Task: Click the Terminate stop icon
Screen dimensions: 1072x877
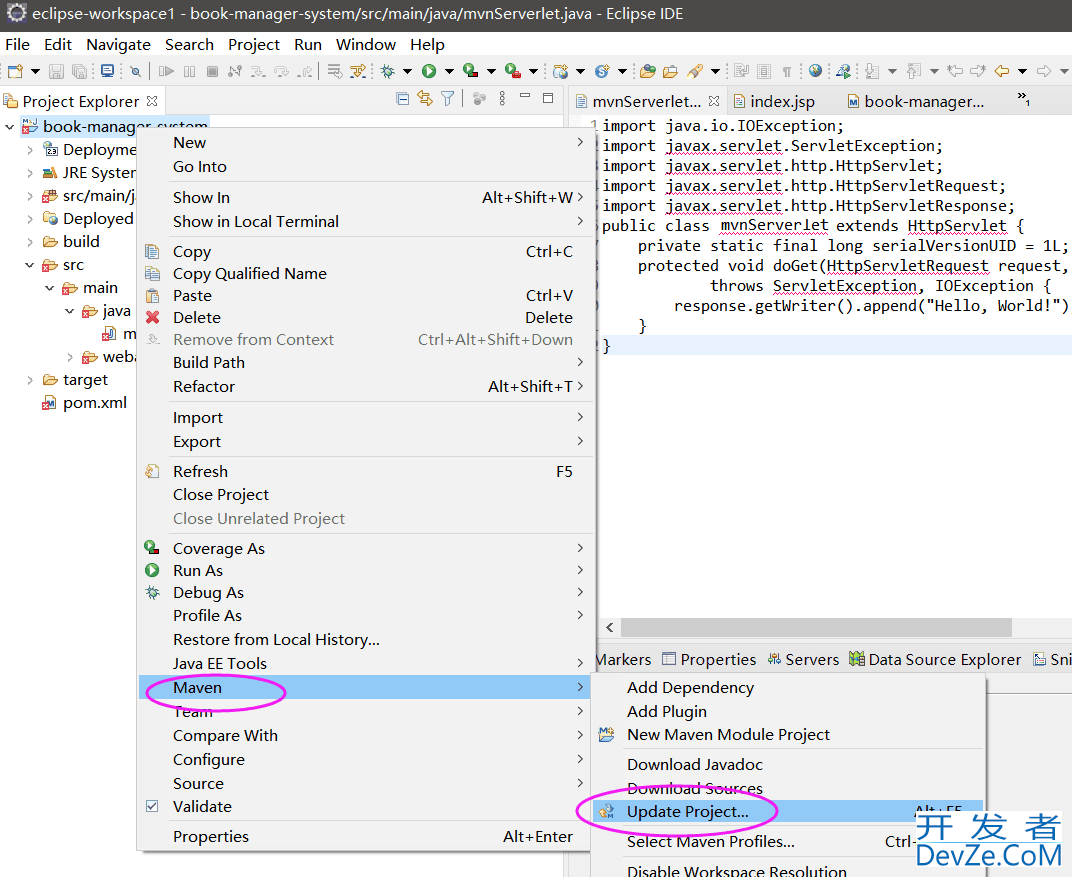Action: tap(212, 71)
